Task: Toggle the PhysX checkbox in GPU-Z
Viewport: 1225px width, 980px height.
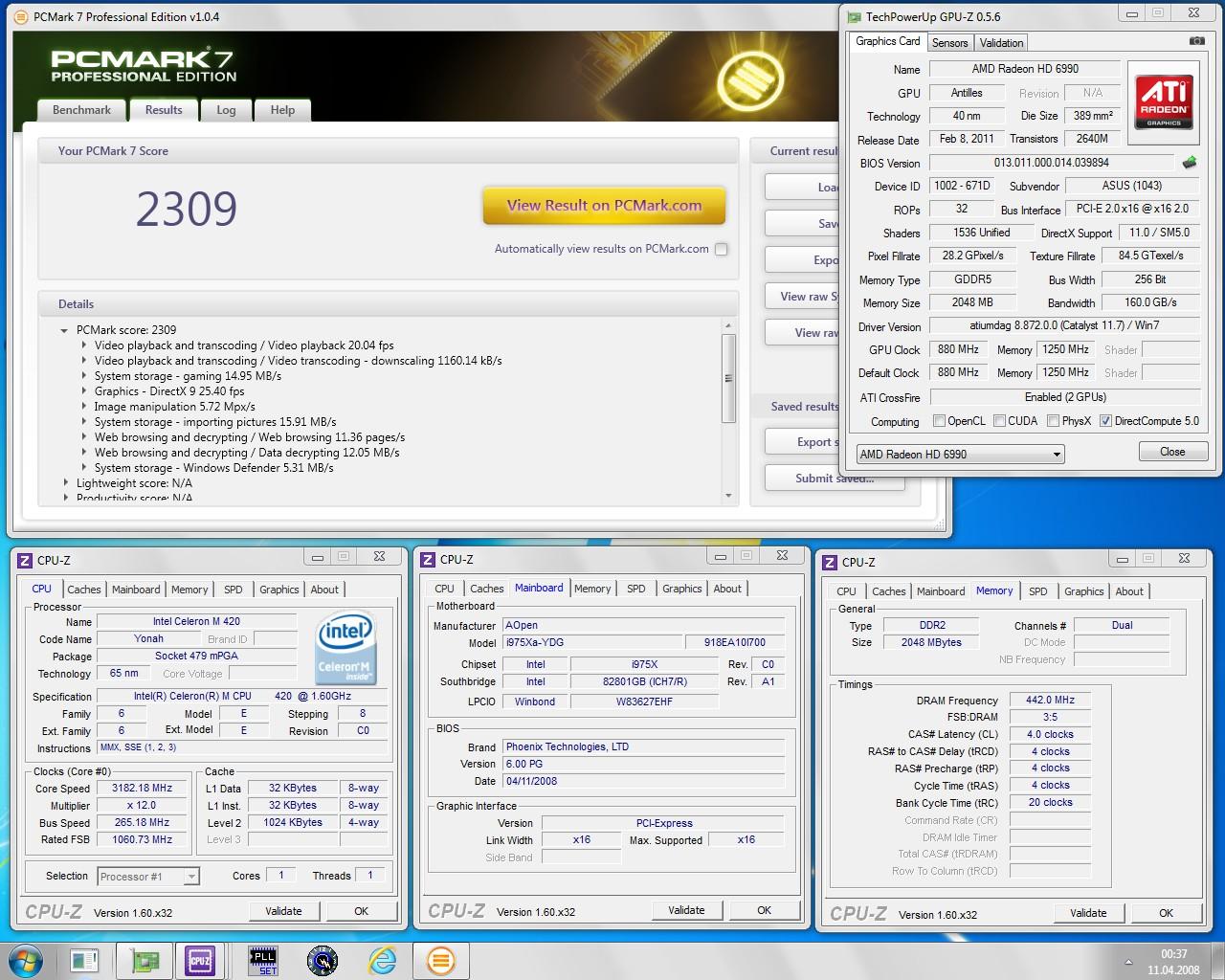Action: 1053,421
